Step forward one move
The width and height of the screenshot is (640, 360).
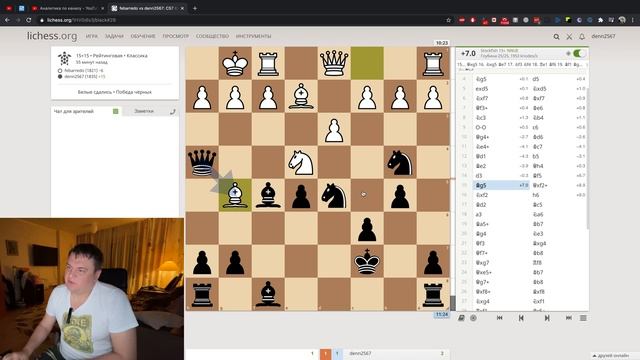point(547,318)
